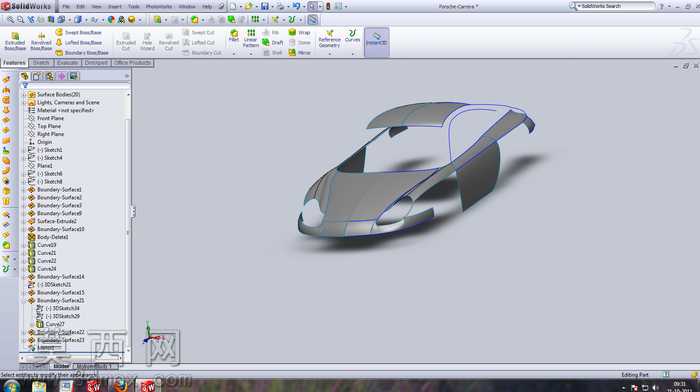The image size is (700, 392).
Task: Collapse the Boundary-Surface21 feature
Action: coord(24,300)
